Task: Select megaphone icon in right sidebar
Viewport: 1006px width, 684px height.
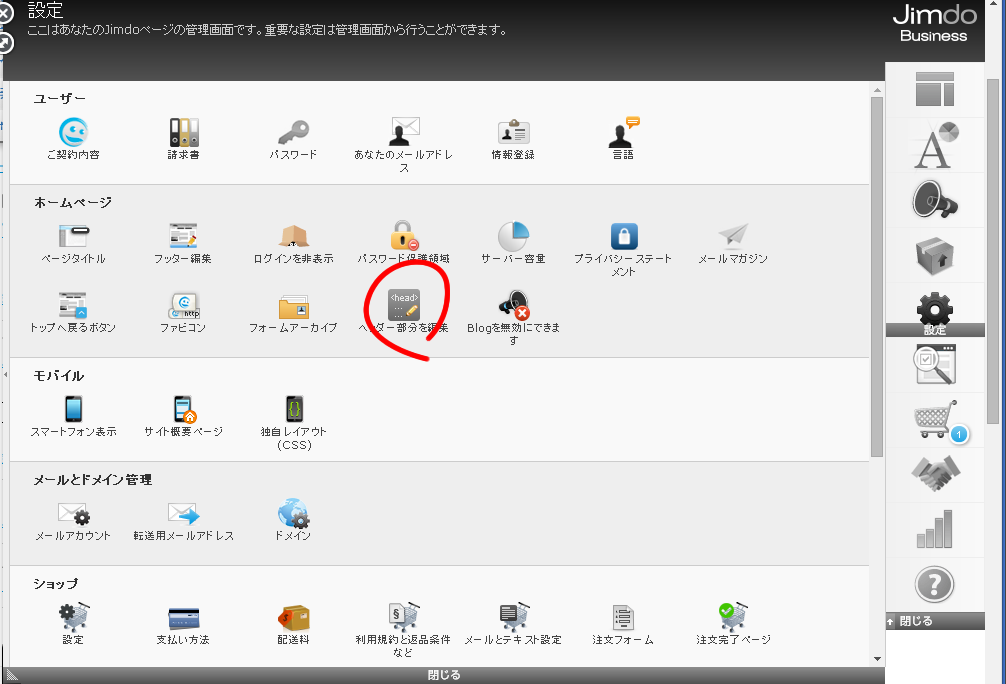Action: tap(935, 200)
